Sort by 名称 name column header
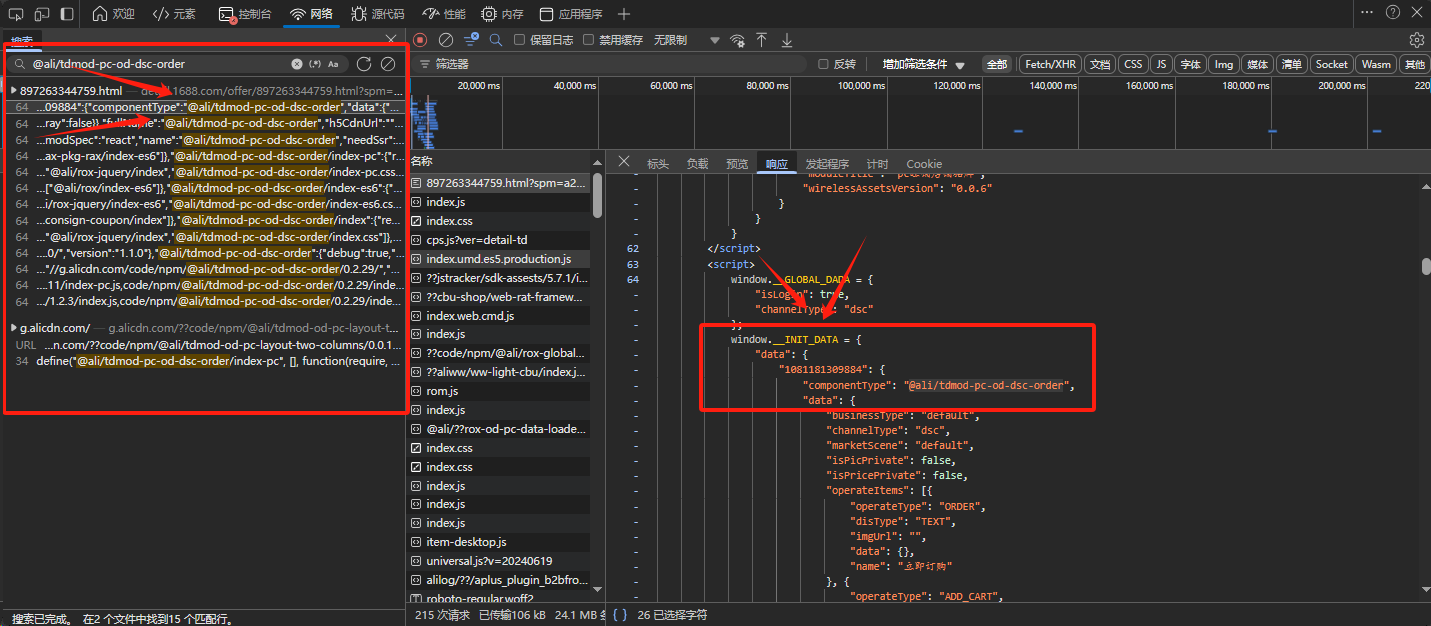This screenshot has height=626, width=1431. click(x=422, y=161)
